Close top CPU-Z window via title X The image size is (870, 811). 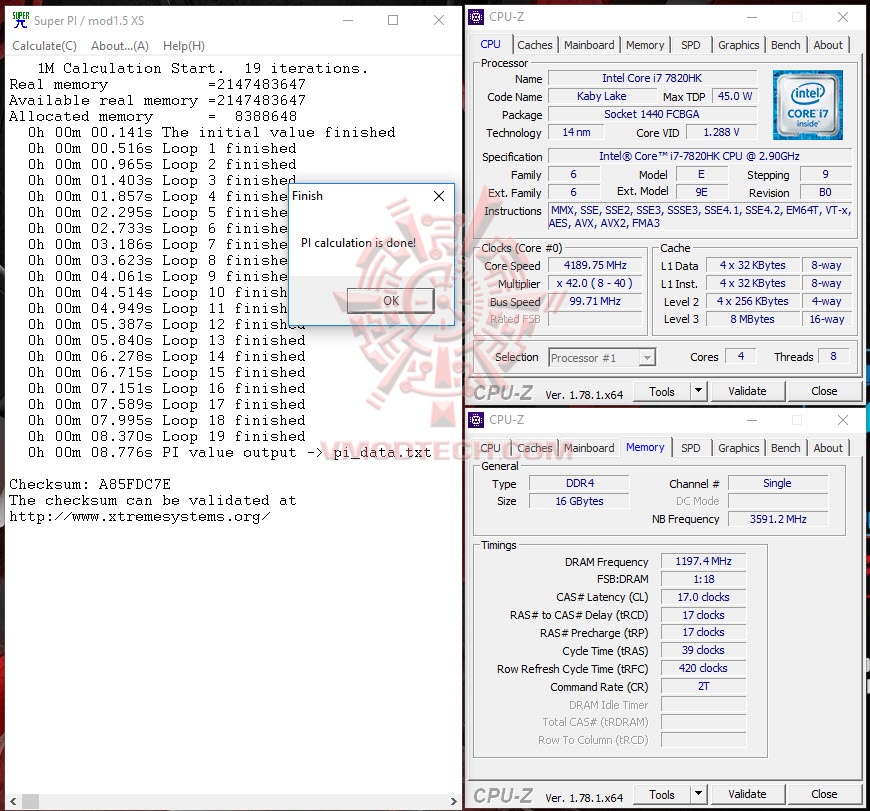[x=843, y=17]
